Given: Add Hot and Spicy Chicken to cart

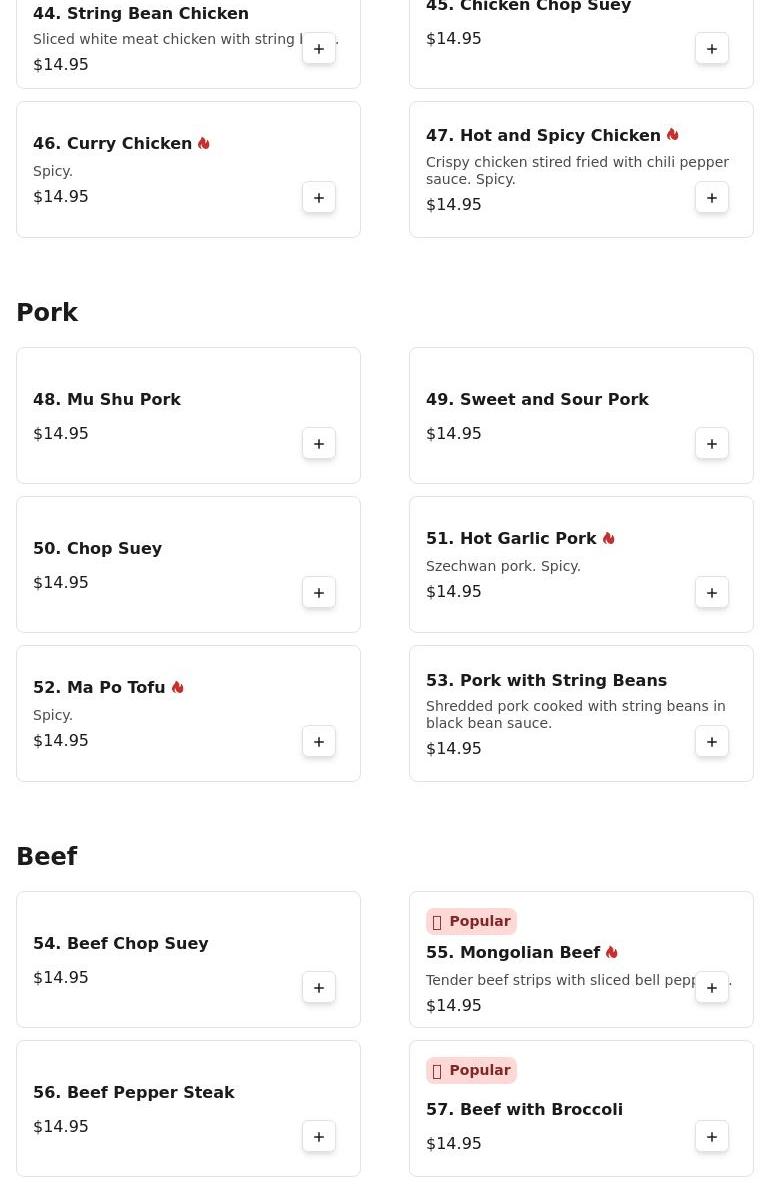Looking at the screenshot, I should click(x=712, y=198).
